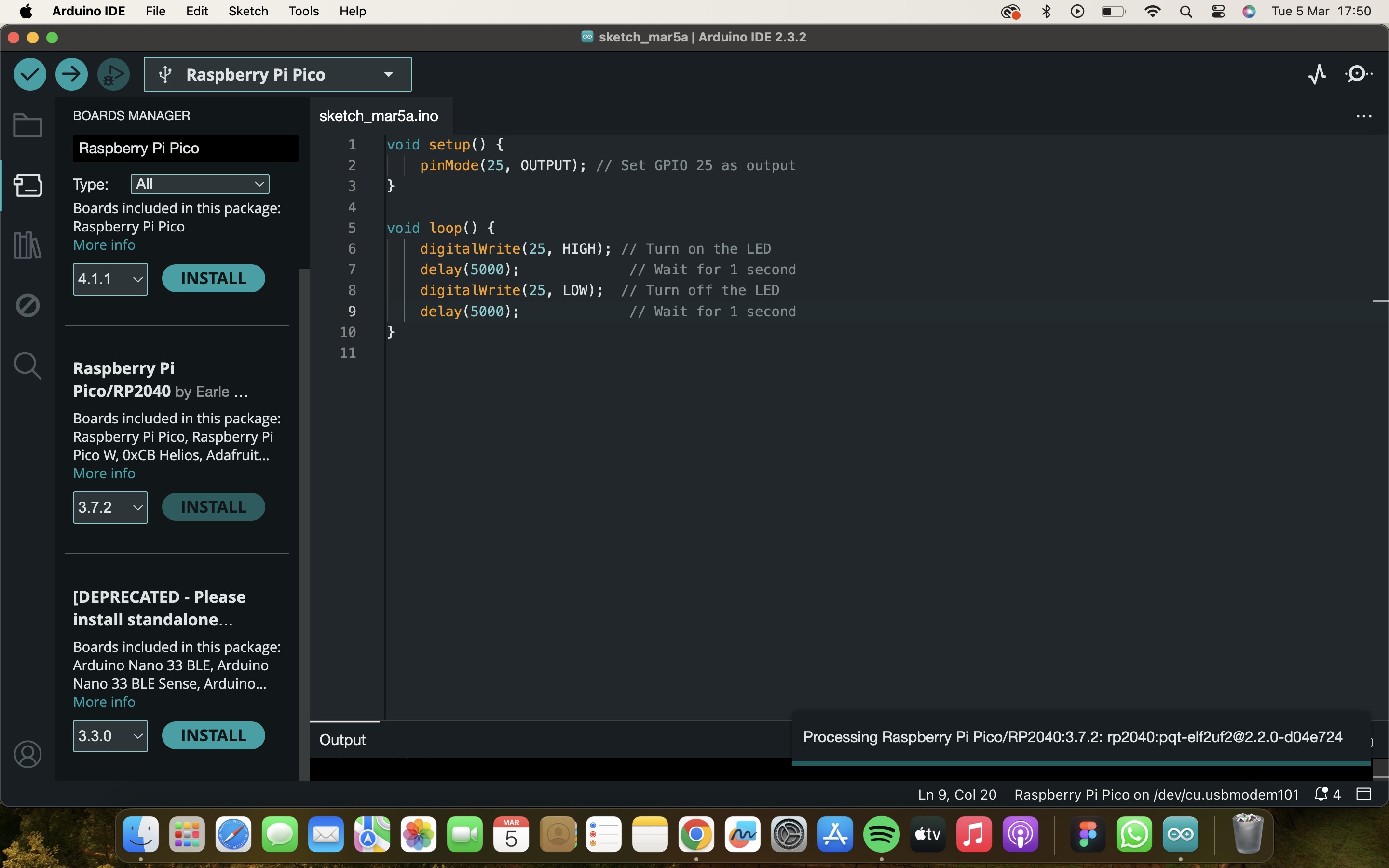Select the sketch_mar5a.ino tab

click(x=379, y=116)
